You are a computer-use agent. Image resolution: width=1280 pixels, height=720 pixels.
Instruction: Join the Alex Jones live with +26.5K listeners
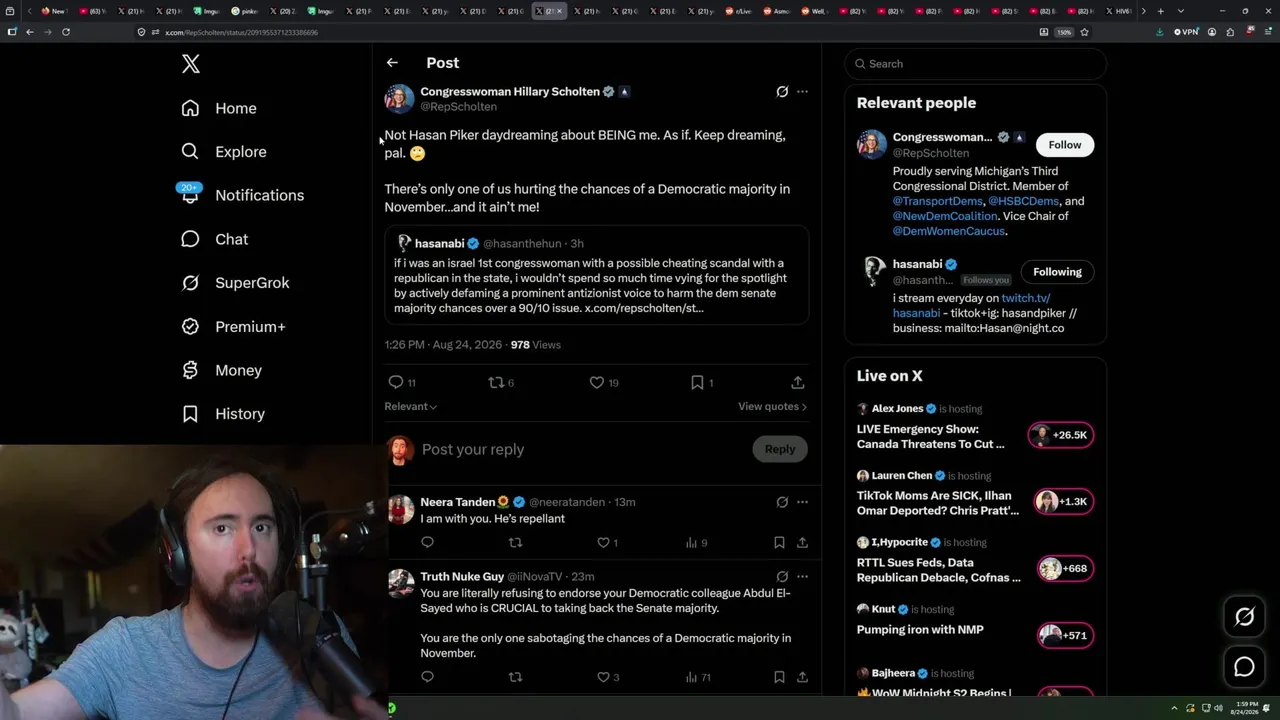point(1061,435)
